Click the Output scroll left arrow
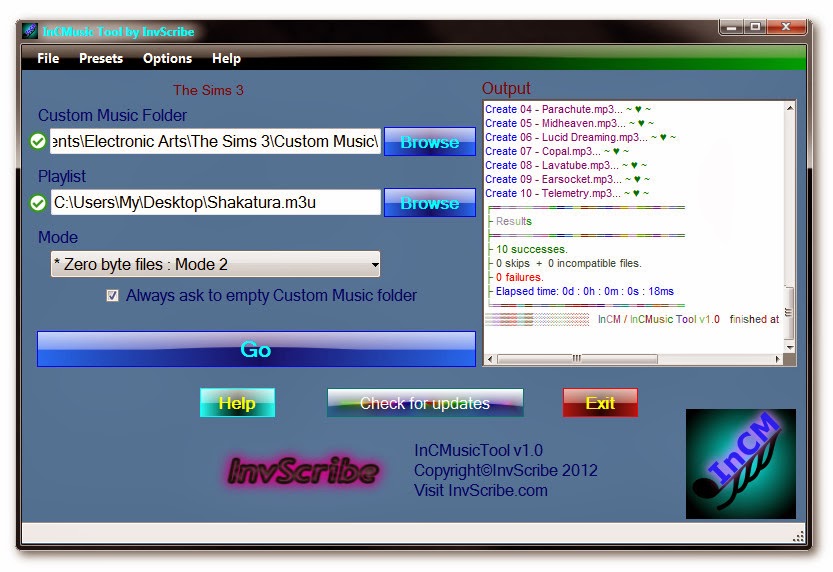Screen dimensions: 833x572 point(490,359)
